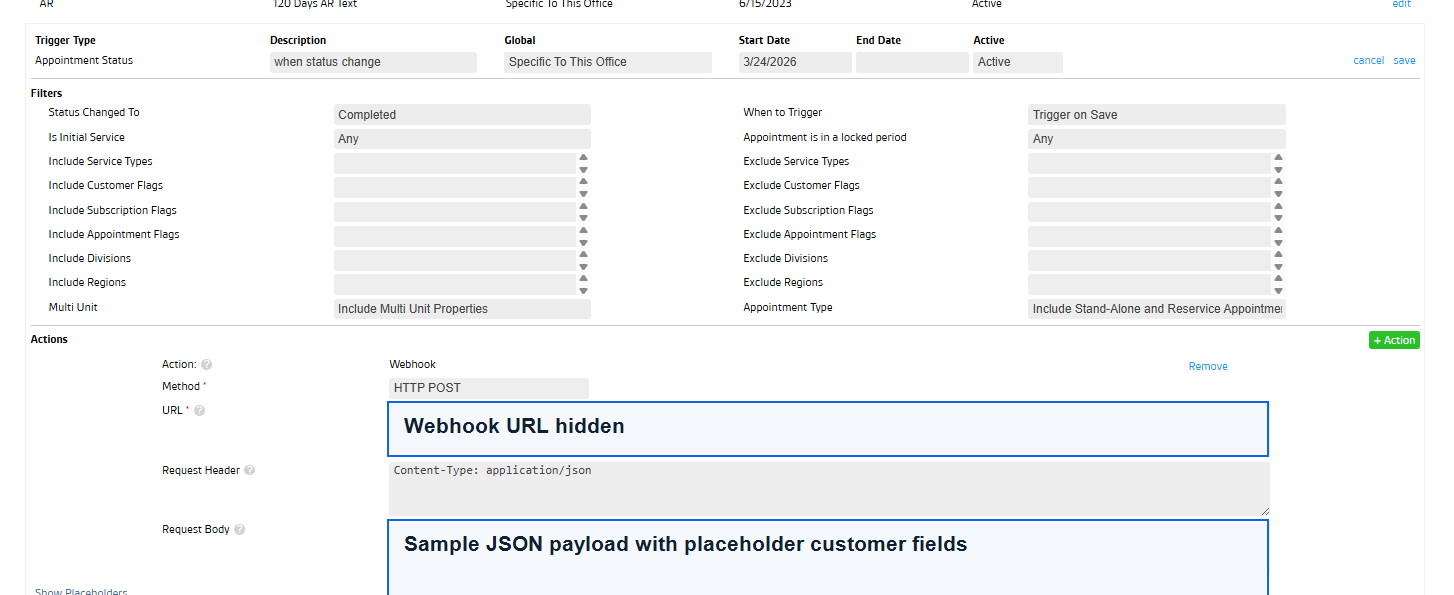Click up arrow for Exclude Divisions
This screenshot has width=1454, height=595.
[1278, 255]
